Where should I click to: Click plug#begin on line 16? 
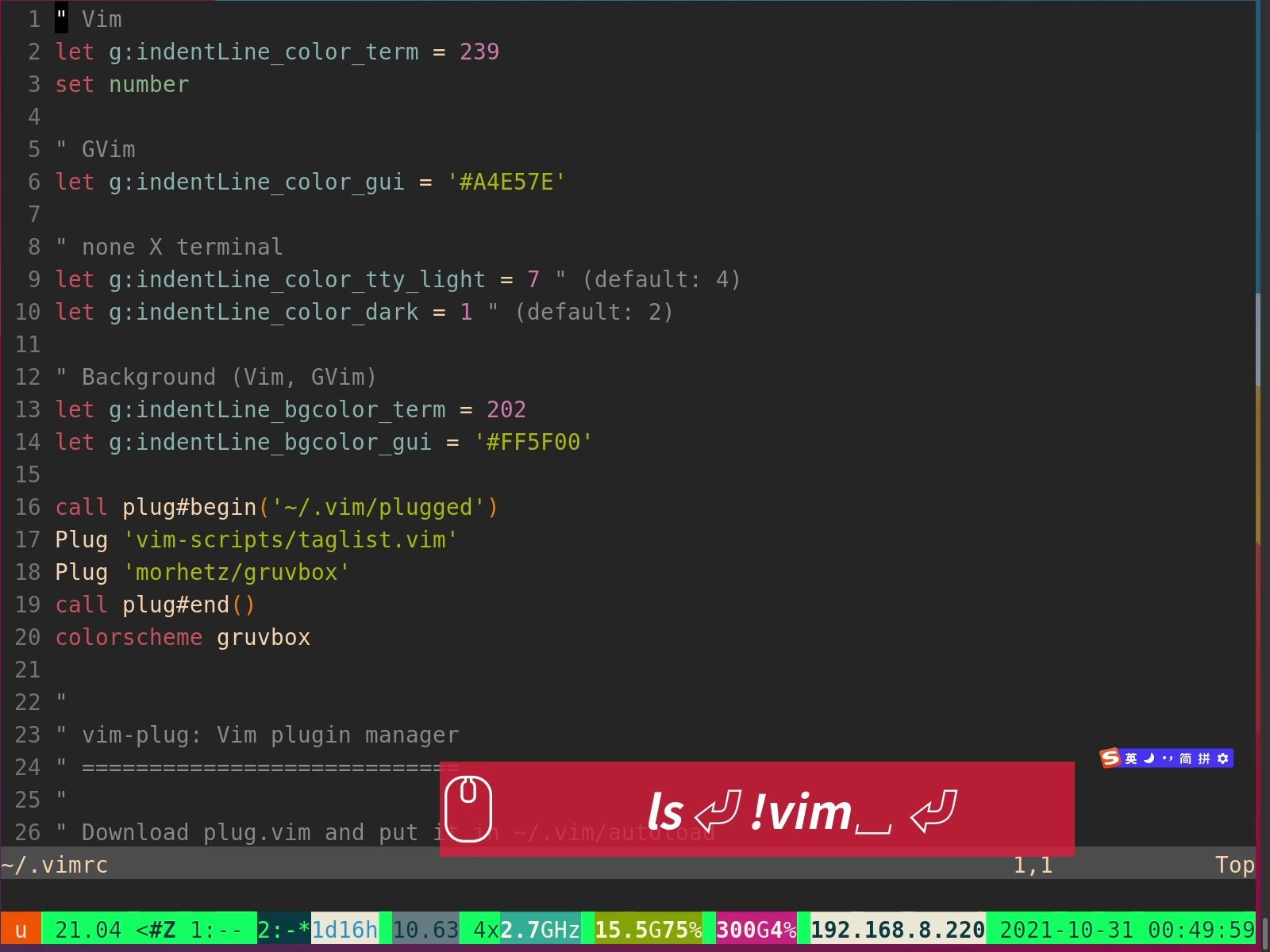point(190,507)
